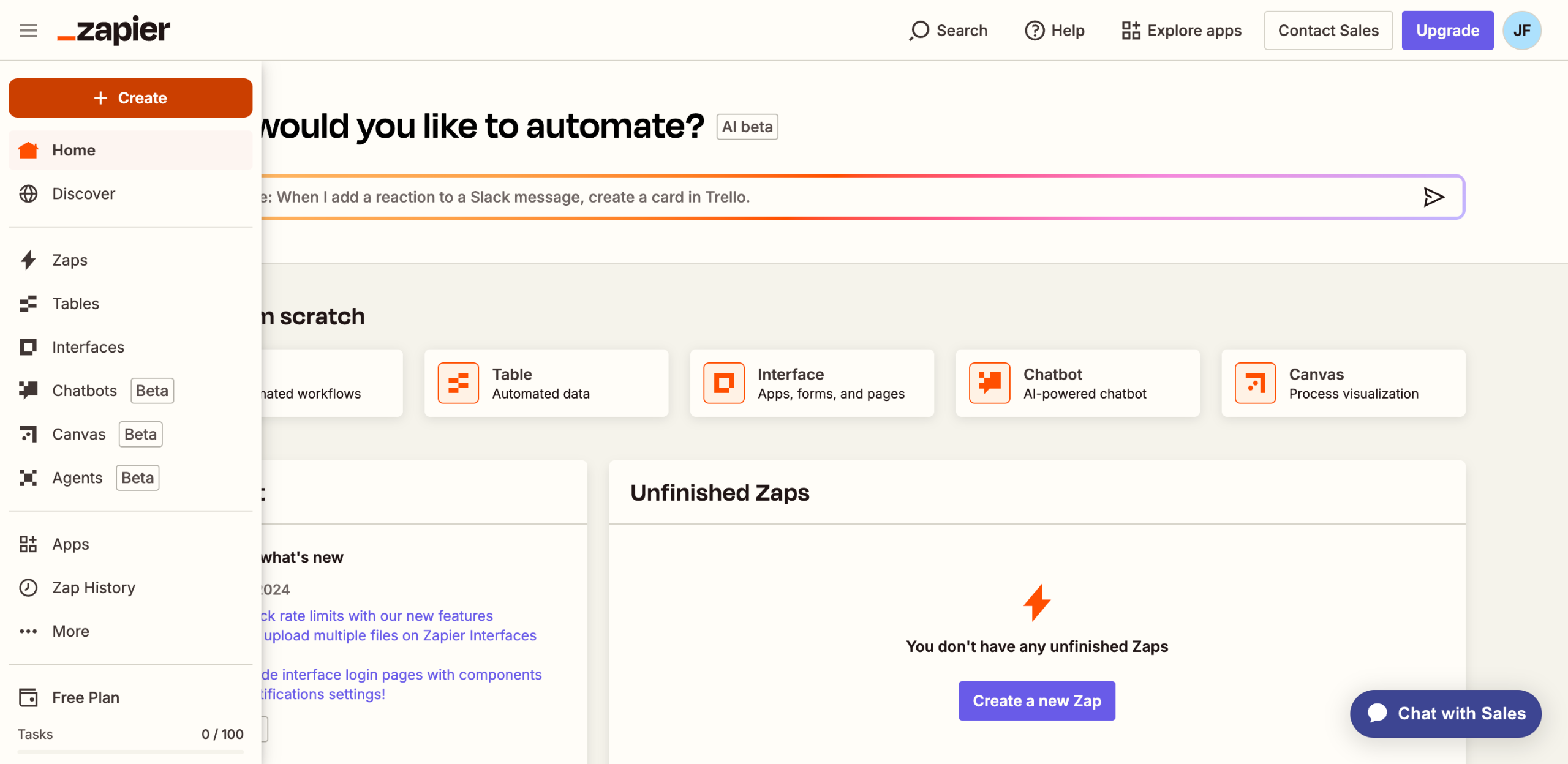Open Zap History in sidebar
Image resolution: width=1568 pixels, height=764 pixels.
(94, 588)
